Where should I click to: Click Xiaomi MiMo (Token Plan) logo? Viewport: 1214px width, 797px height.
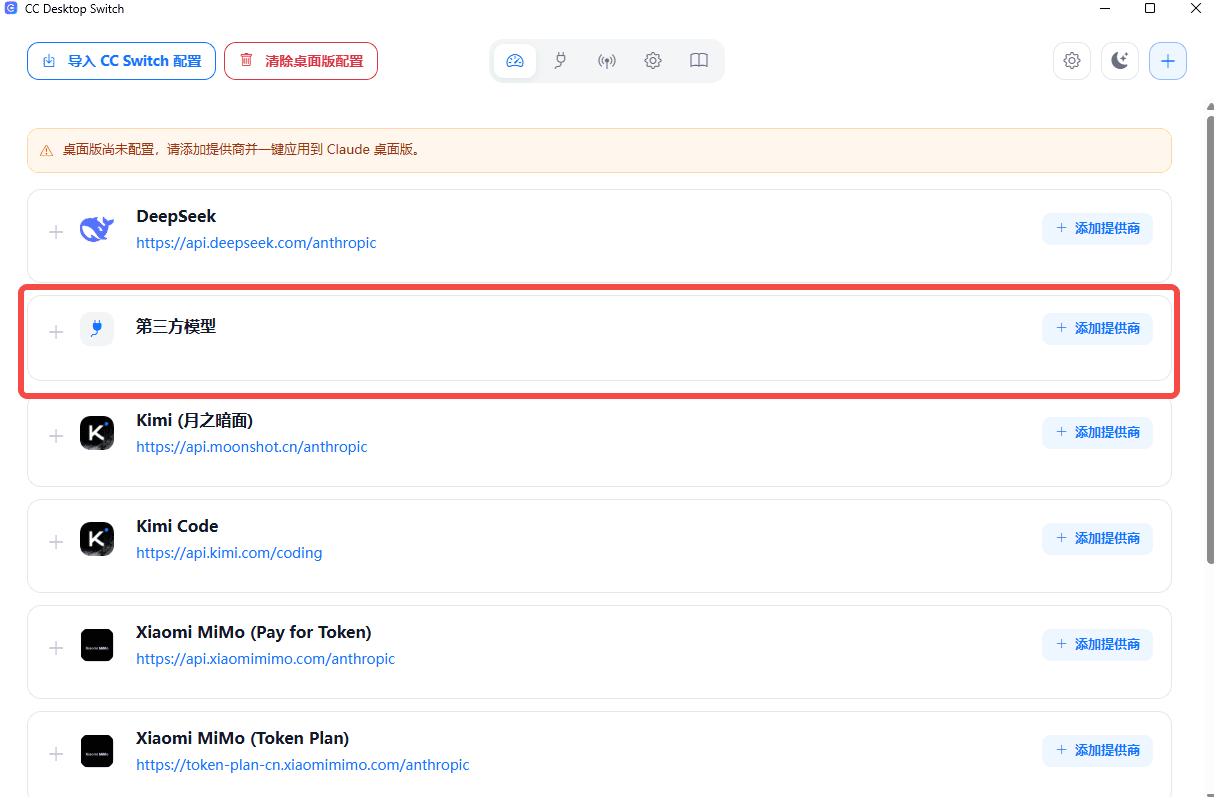tap(97, 751)
